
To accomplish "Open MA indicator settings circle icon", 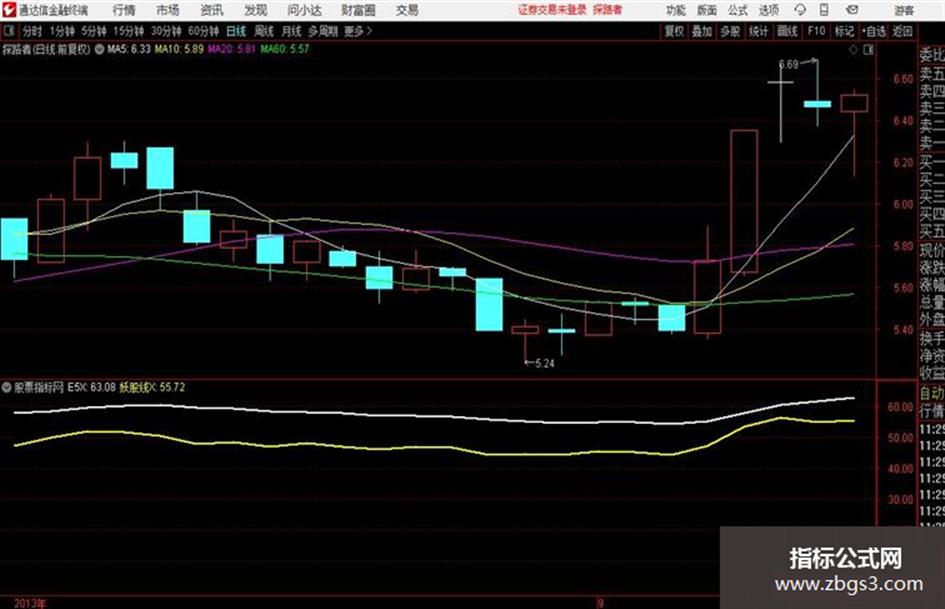I will [x=99, y=49].
